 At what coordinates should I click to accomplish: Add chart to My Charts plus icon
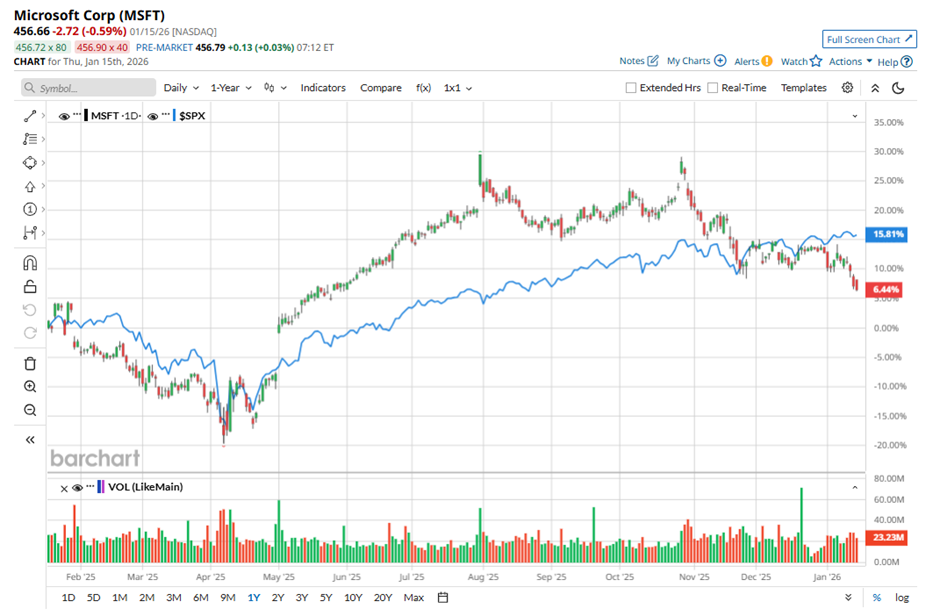[x=721, y=61]
